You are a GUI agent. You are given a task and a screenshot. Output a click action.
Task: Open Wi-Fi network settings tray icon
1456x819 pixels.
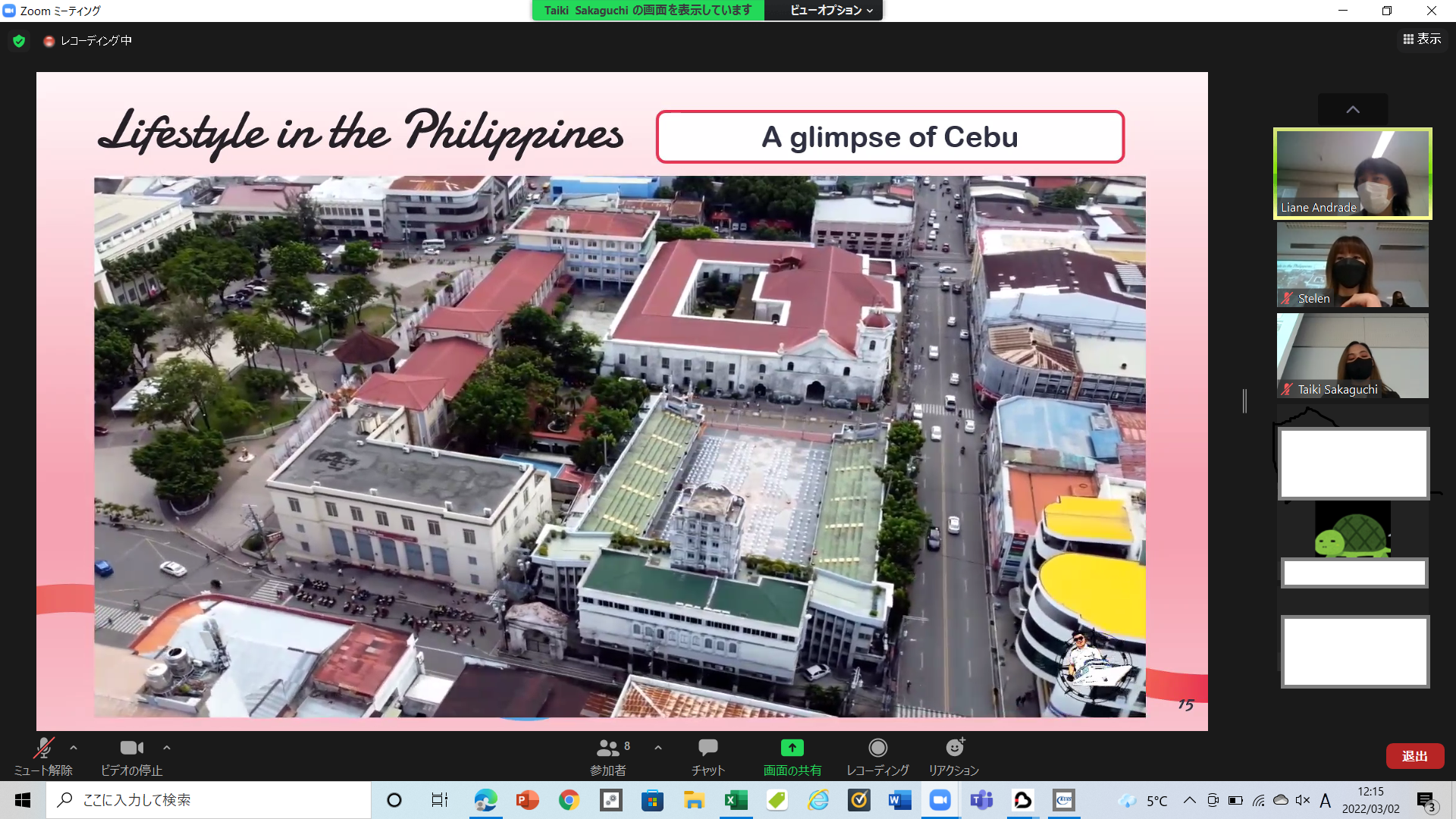[1259, 800]
